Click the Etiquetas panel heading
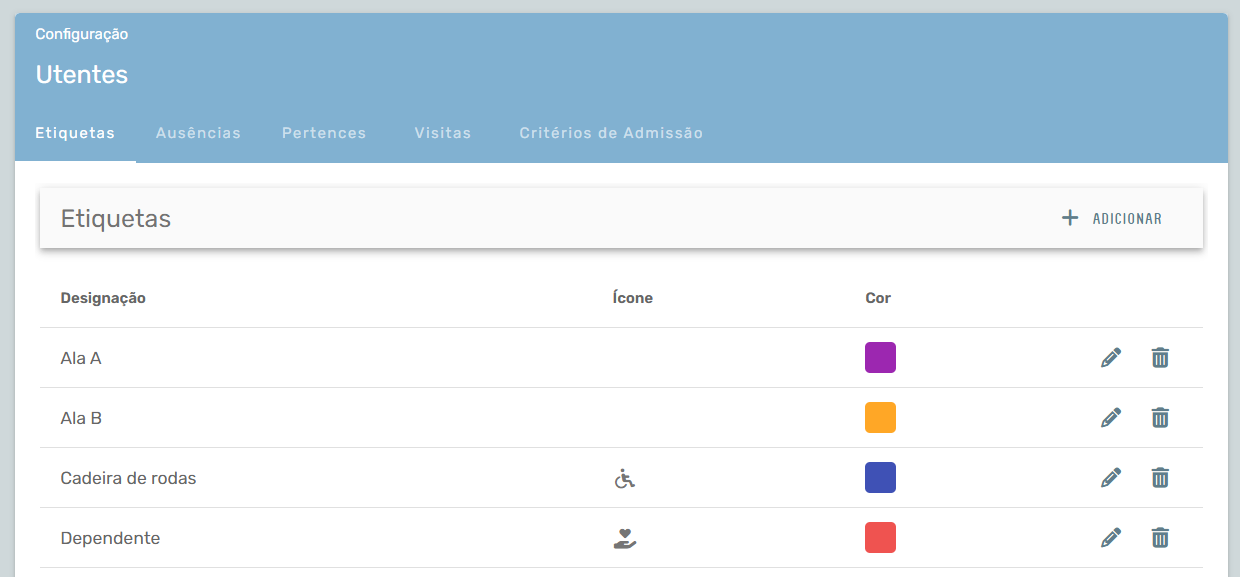This screenshot has height=577, width=1240. (x=116, y=219)
